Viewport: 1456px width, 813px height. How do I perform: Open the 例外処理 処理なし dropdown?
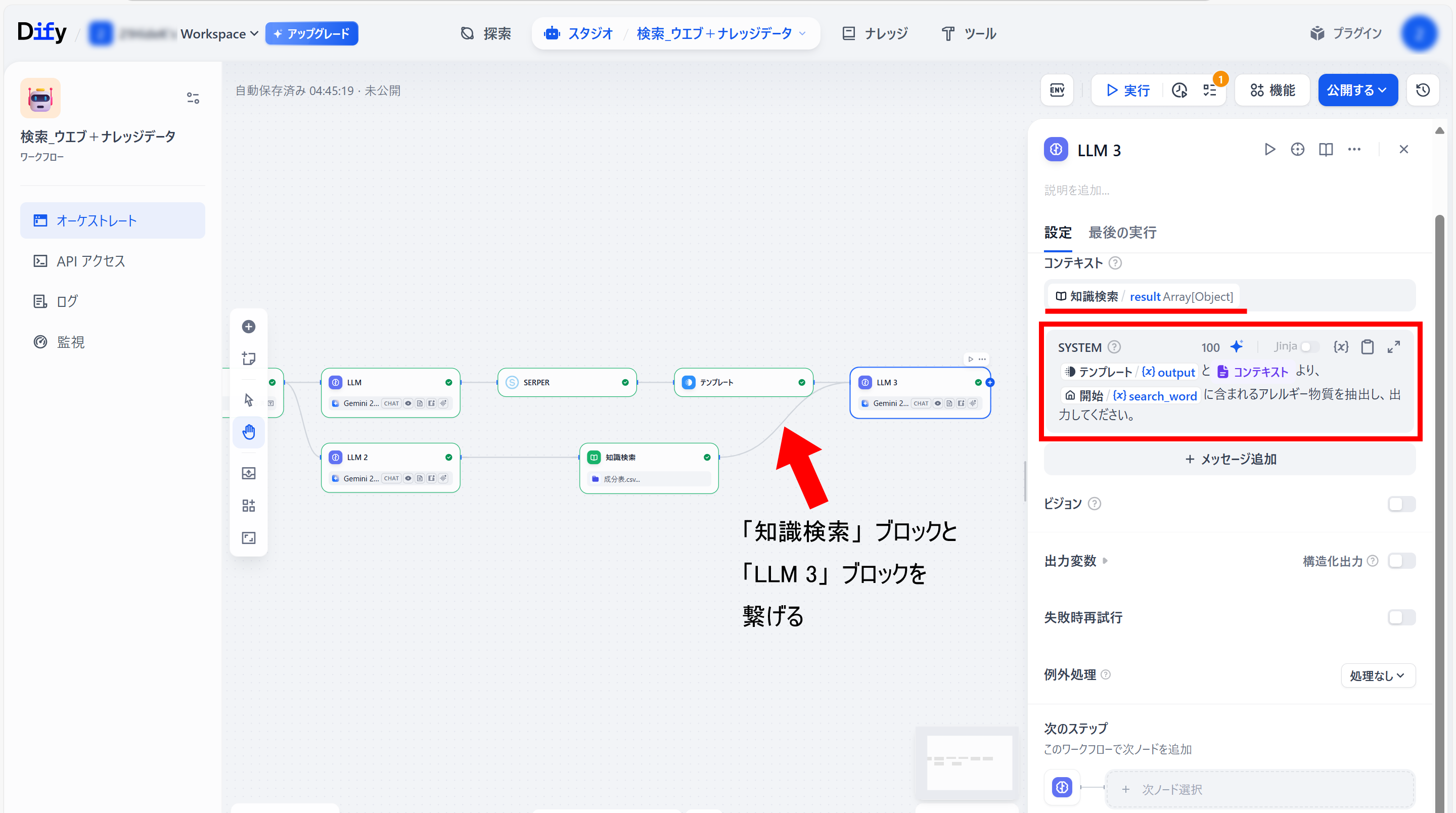(1378, 675)
